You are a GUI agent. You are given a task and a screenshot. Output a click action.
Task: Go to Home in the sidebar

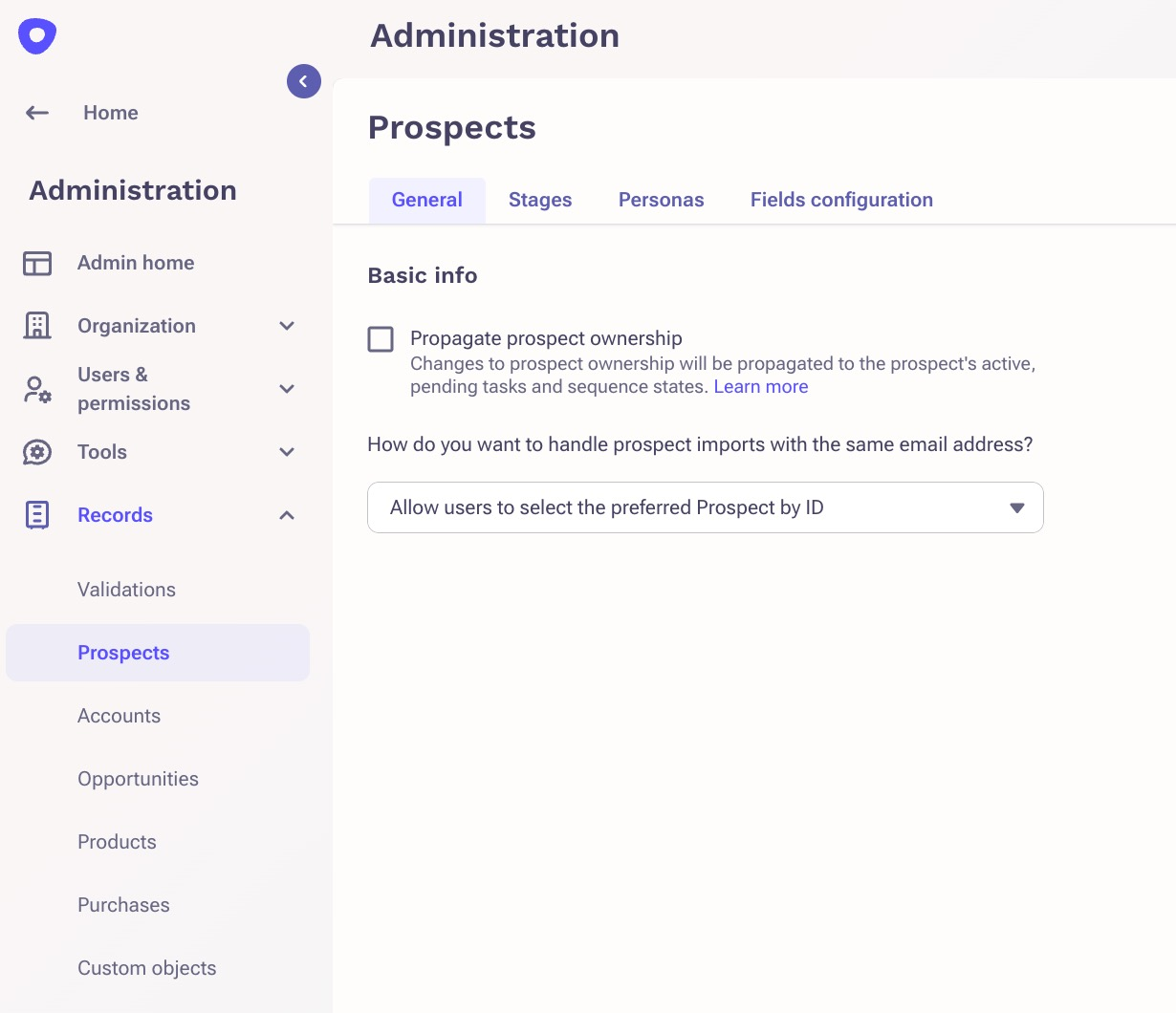tap(111, 113)
